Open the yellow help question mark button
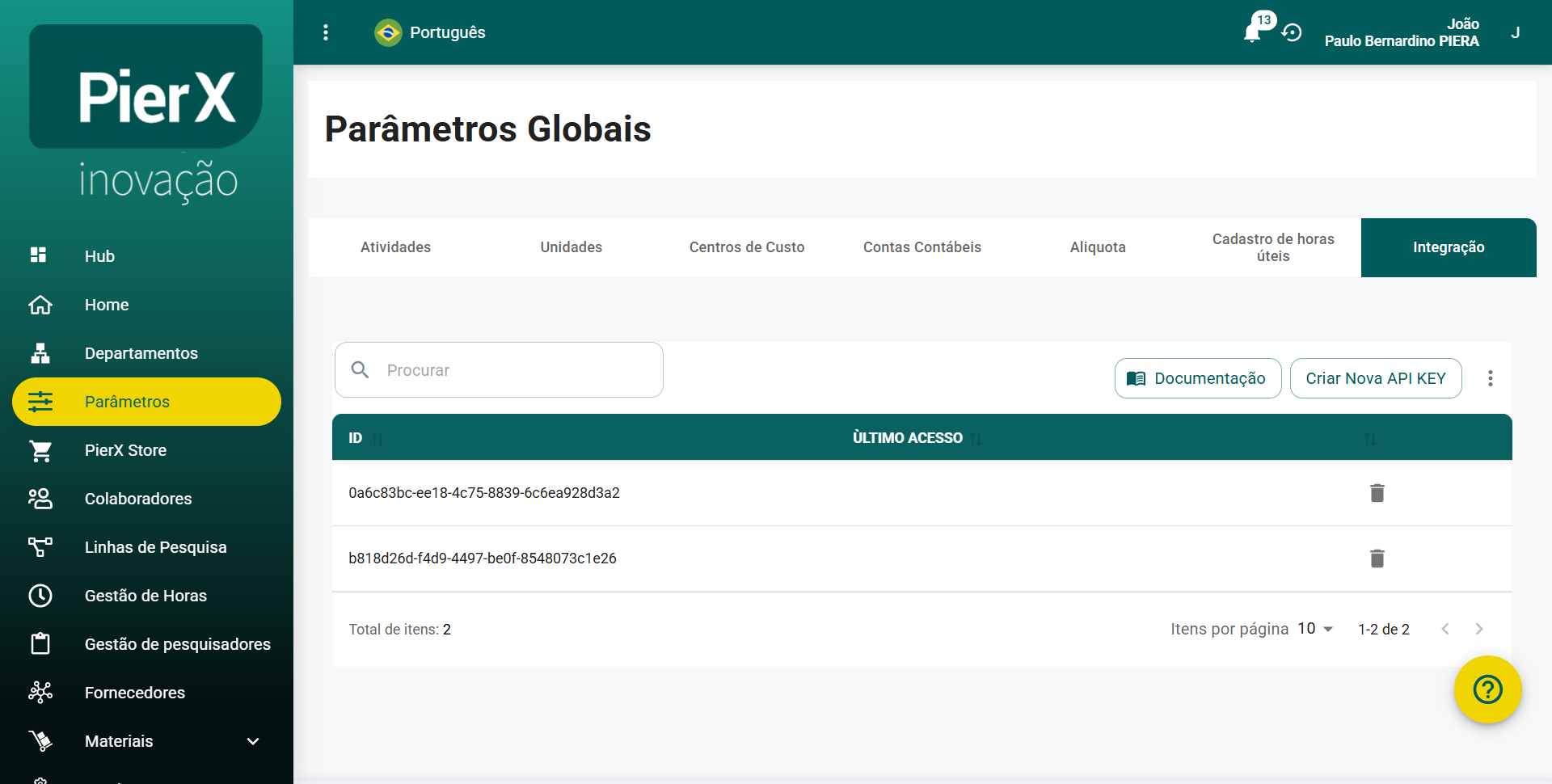 [1487, 689]
